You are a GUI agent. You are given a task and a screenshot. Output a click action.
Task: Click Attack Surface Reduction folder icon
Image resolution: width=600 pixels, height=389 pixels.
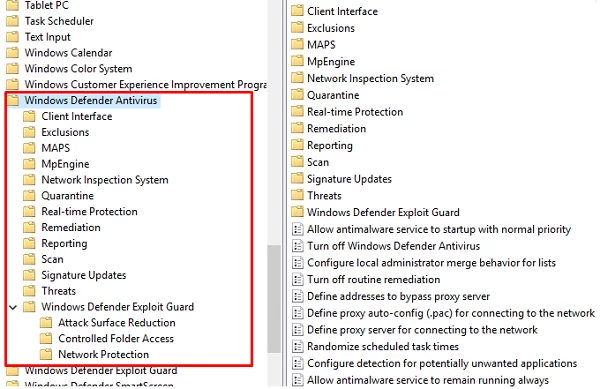click(46, 323)
